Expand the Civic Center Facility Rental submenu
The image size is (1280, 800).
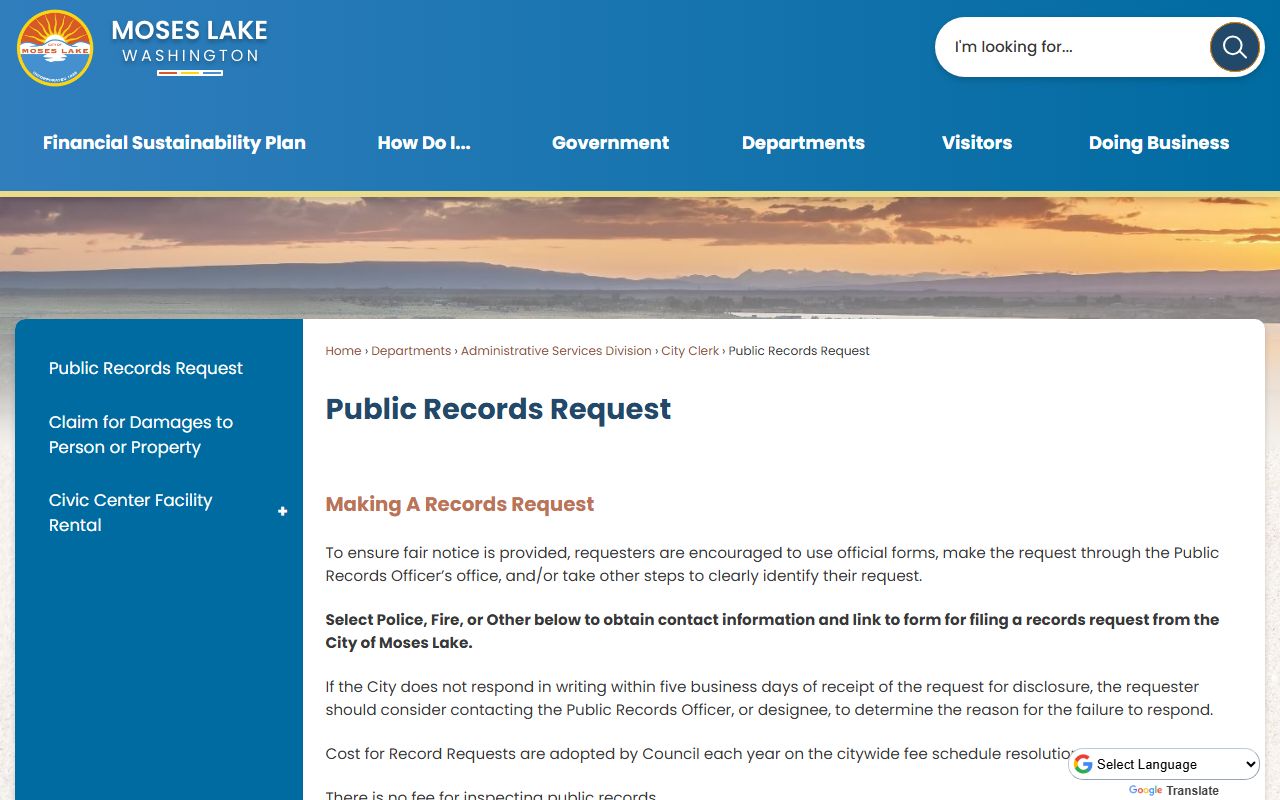click(x=282, y=512)
